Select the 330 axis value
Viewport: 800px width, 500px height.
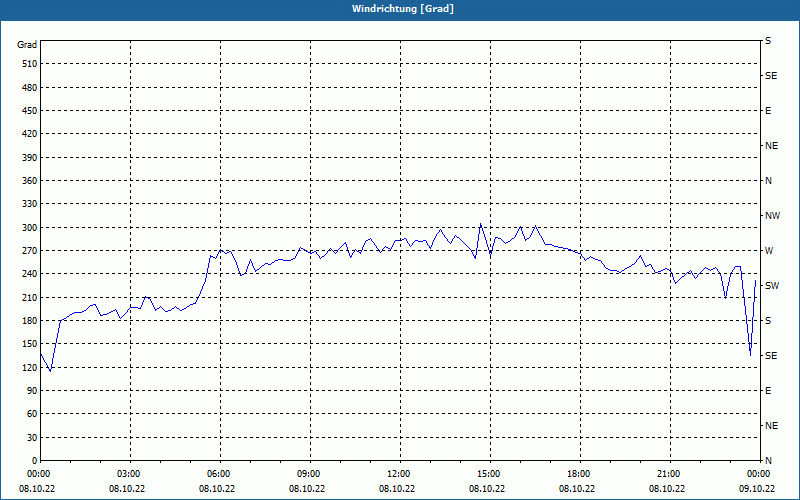[x=30, y=204]
